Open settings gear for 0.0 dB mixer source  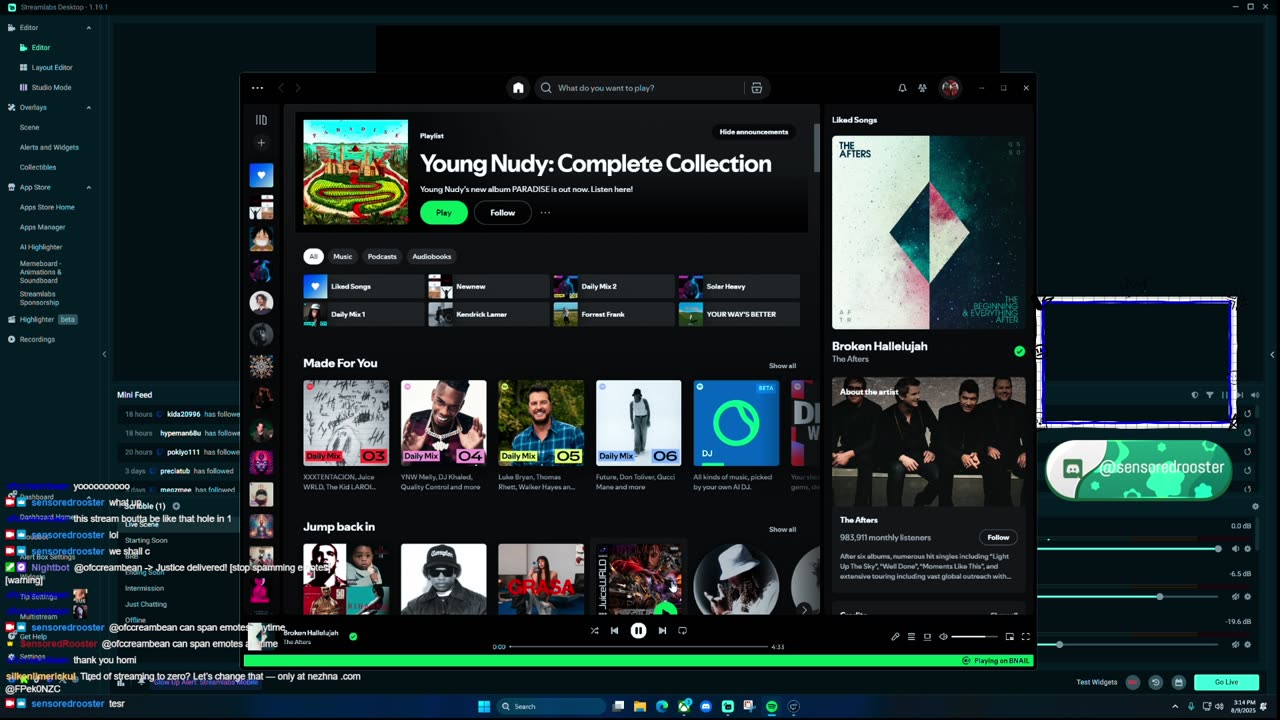pyautogui.click(x=1247, y=549)
